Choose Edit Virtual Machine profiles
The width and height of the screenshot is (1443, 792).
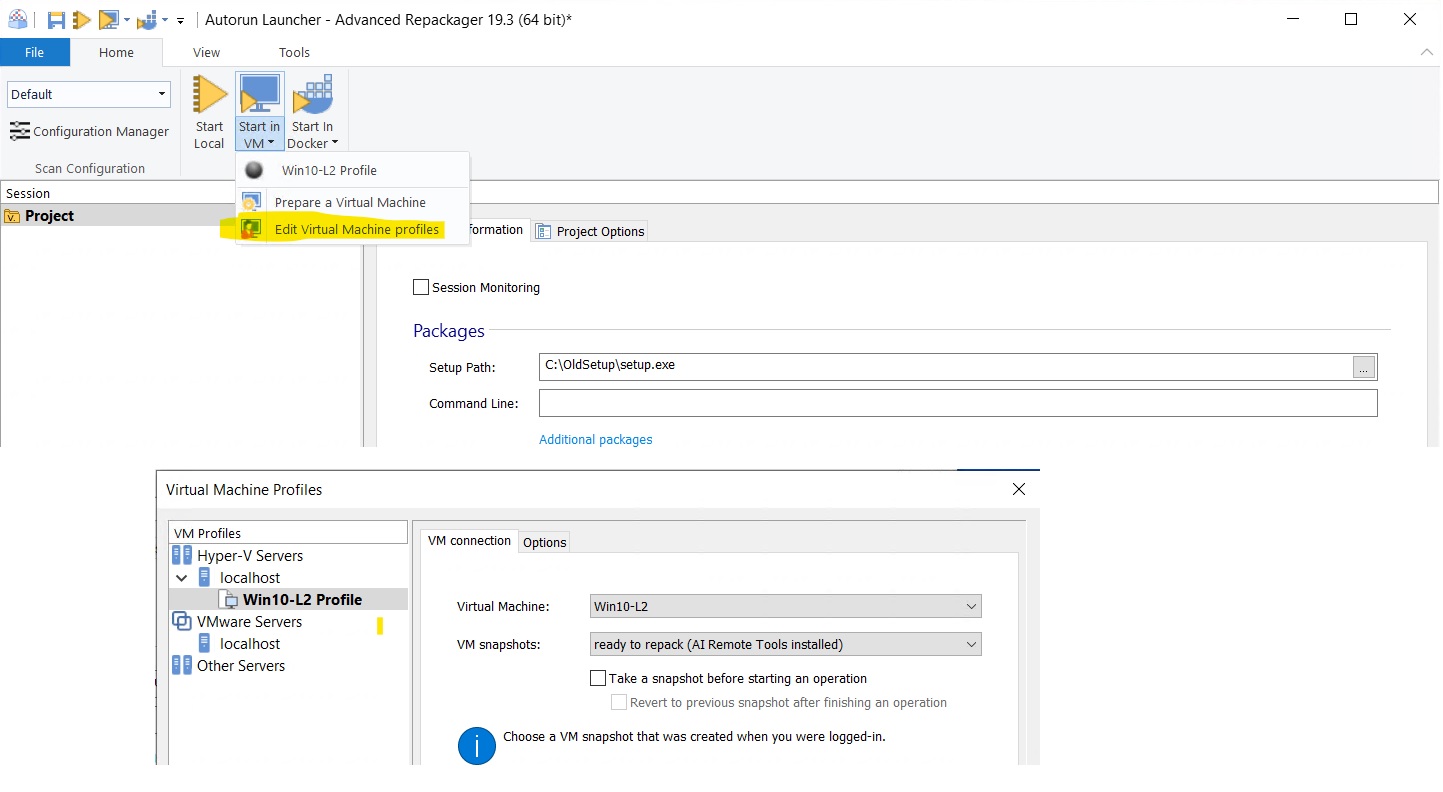(356, 230)
